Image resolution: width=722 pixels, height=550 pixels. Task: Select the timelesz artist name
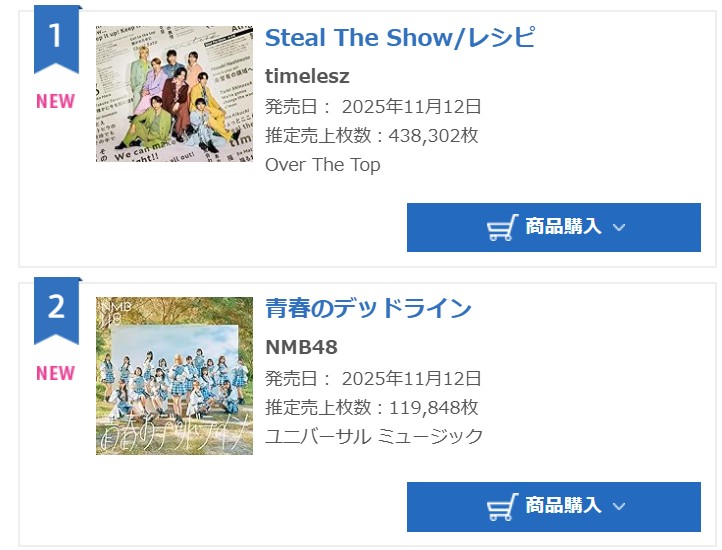tap(307, 77)
